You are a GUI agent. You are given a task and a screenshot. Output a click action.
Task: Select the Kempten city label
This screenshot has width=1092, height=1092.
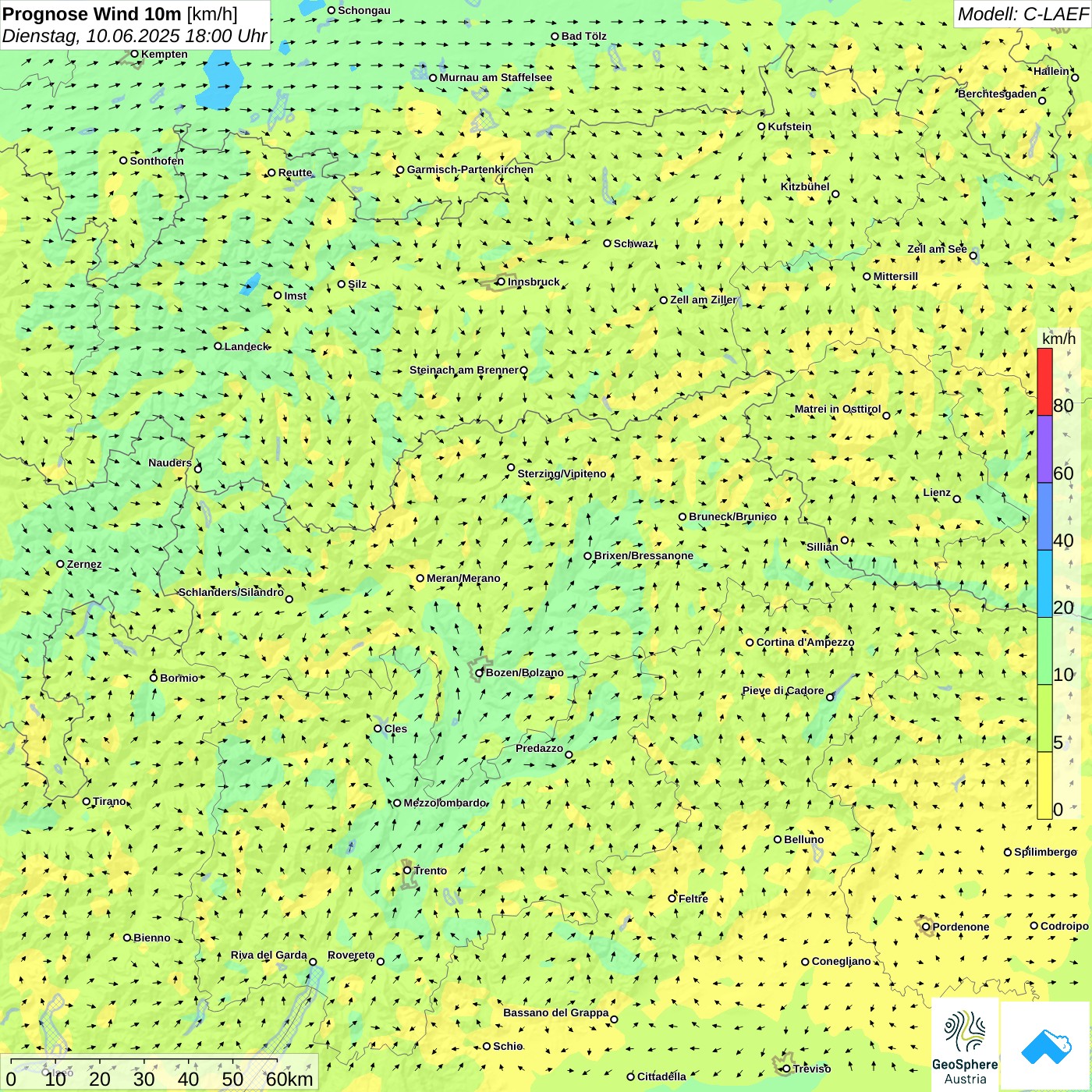(x=164, y=54)
